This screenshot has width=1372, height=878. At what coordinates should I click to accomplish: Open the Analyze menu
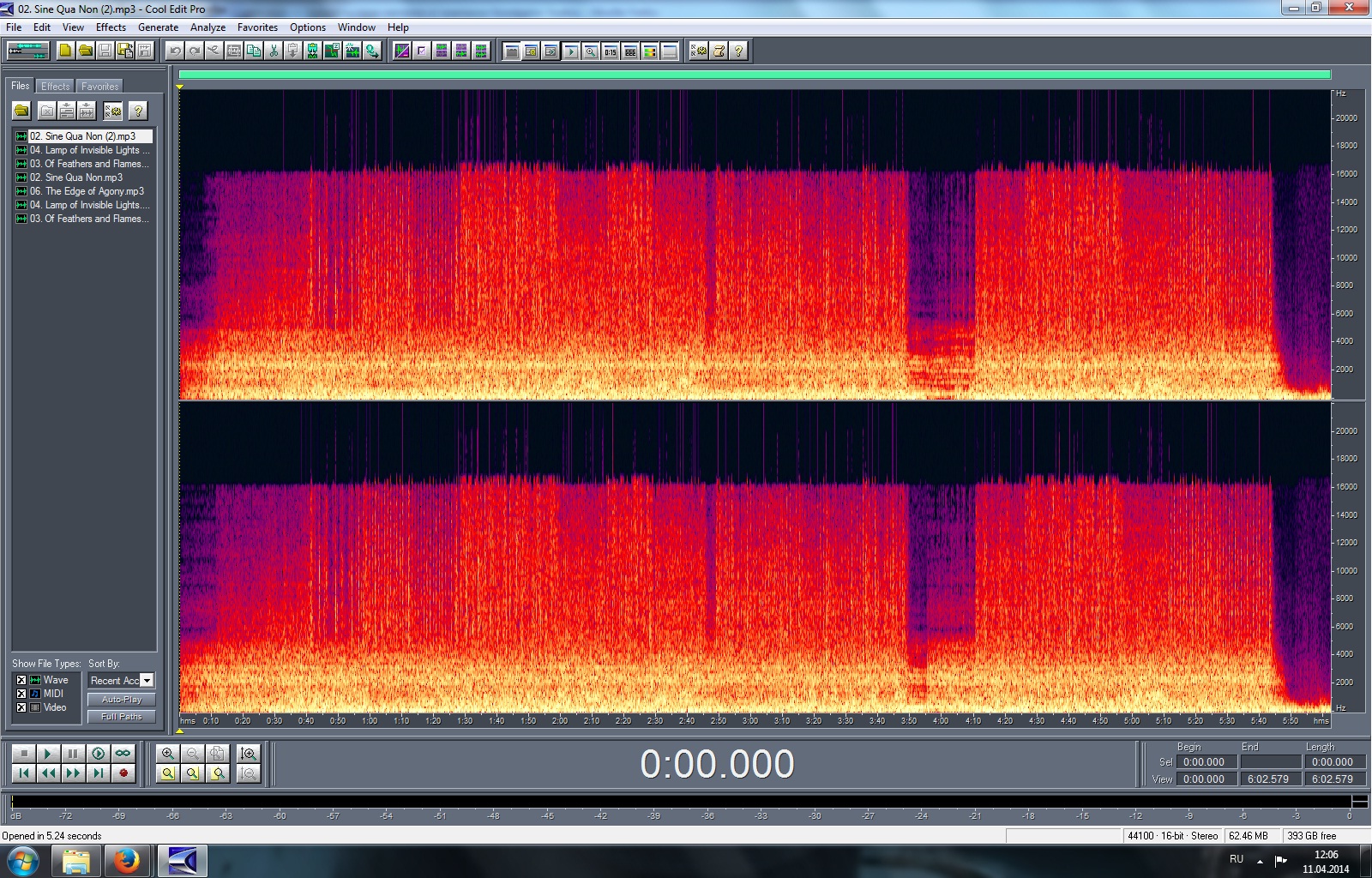[208, 27]
